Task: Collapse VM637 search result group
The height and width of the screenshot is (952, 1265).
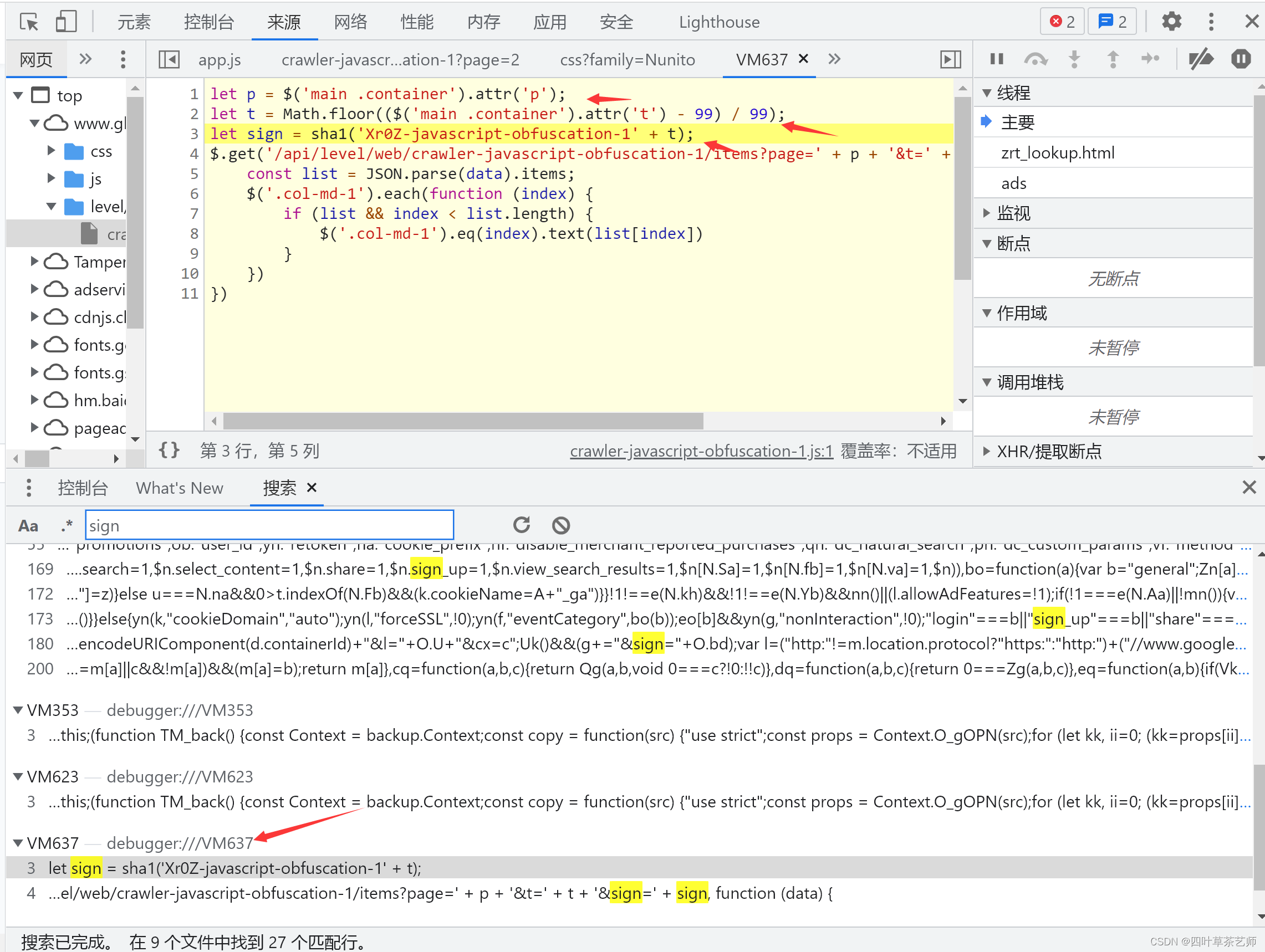Action: [18, 843]
